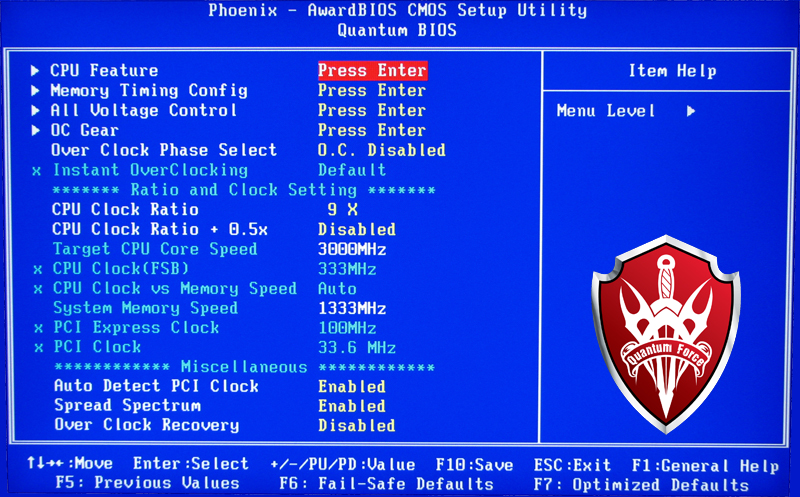Click the Auto value for memory speed ratio
Image resolution: width=800 pixels, height=497 pixels.
coord(337,289)
